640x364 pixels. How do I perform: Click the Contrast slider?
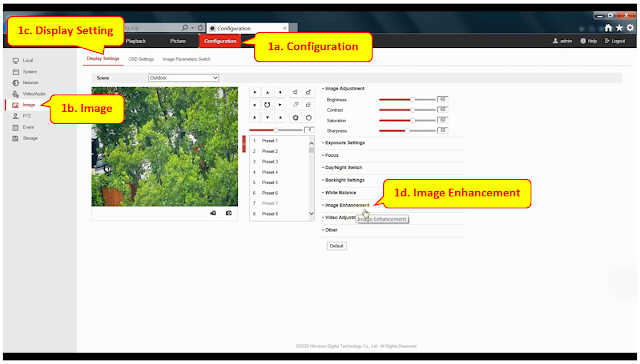tap(407, 110)
